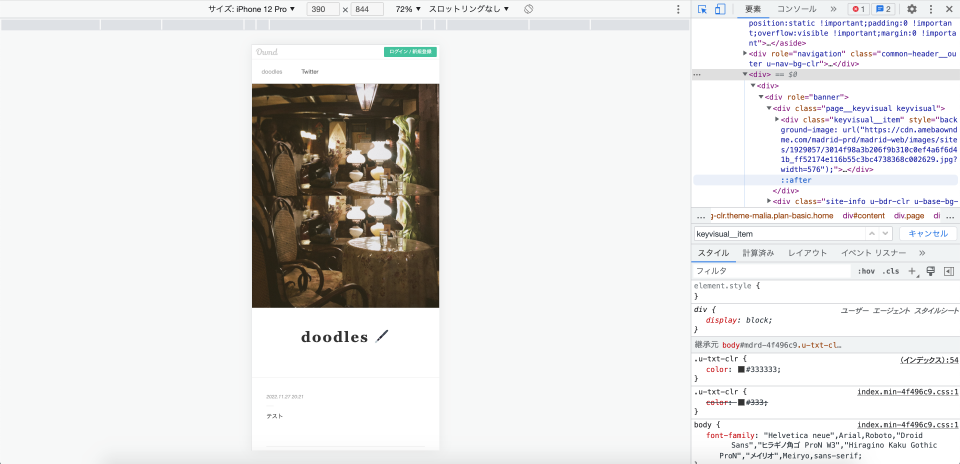Viewport: 960px width, 464px height.
Task: Toggle the .cls class editor
Action: pos(890,271)
